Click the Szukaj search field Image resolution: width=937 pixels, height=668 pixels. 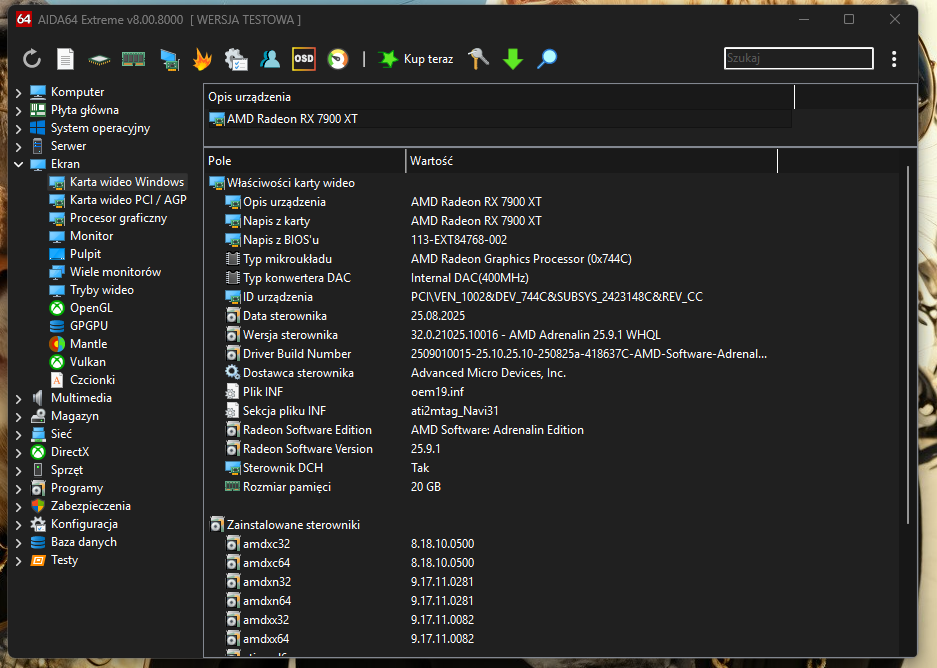click(x=798, y=59)
